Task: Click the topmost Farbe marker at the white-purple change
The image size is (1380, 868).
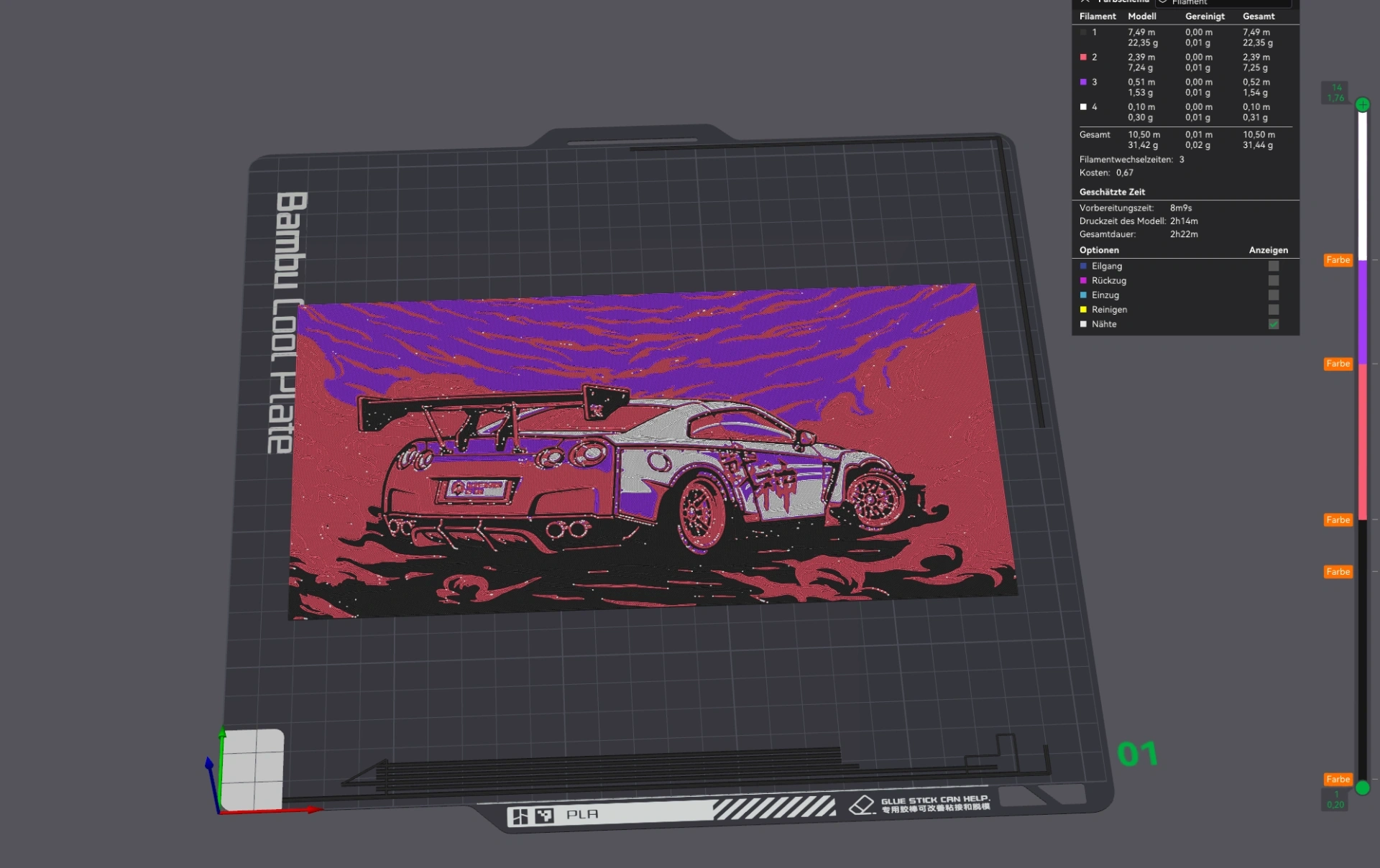Action: (1338, 260)
